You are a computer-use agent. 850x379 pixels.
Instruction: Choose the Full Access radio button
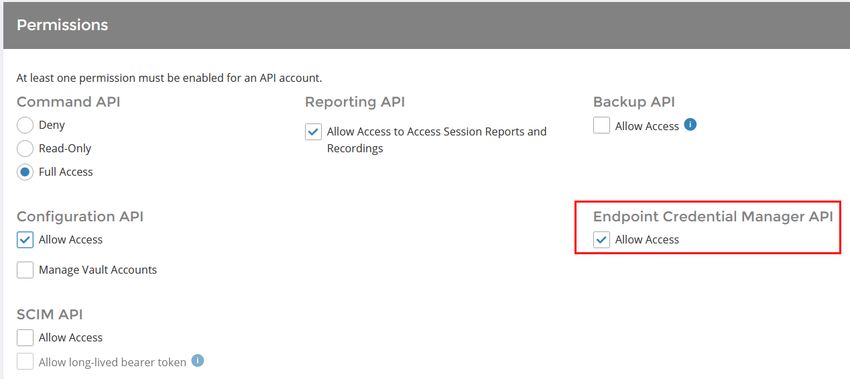[25, 172]
